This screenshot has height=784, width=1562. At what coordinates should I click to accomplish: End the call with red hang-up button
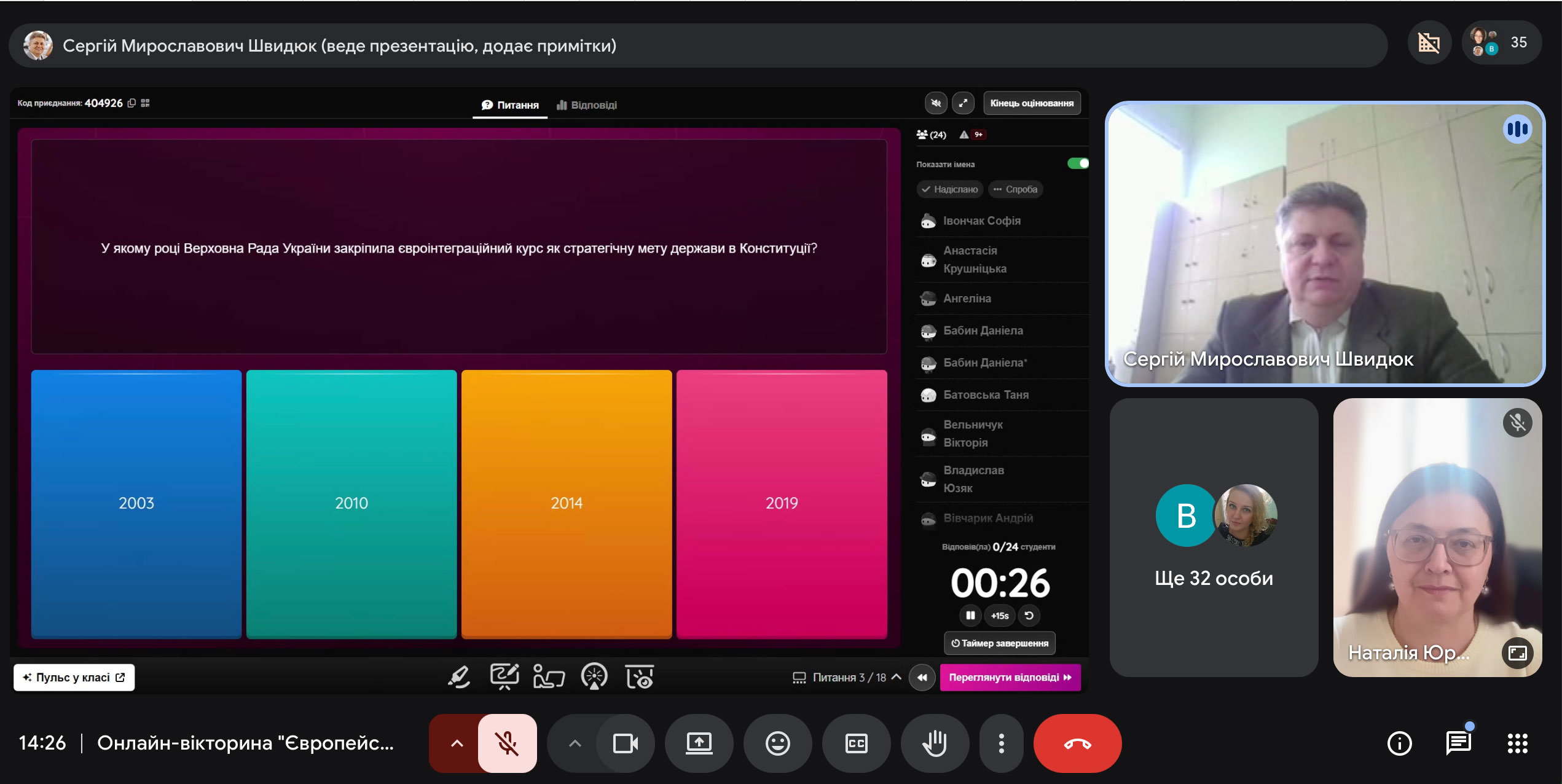[x=1077, y=743]
